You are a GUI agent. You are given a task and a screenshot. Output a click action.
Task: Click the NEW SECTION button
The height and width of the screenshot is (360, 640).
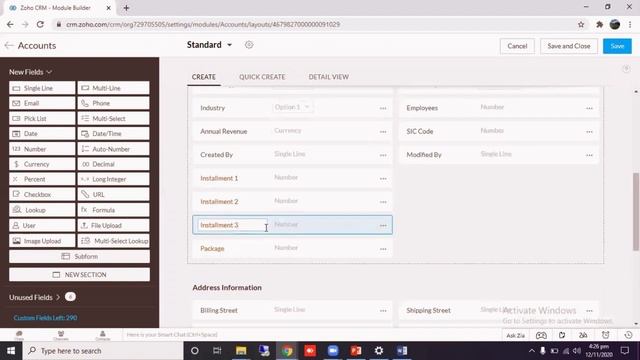point(79,275)
